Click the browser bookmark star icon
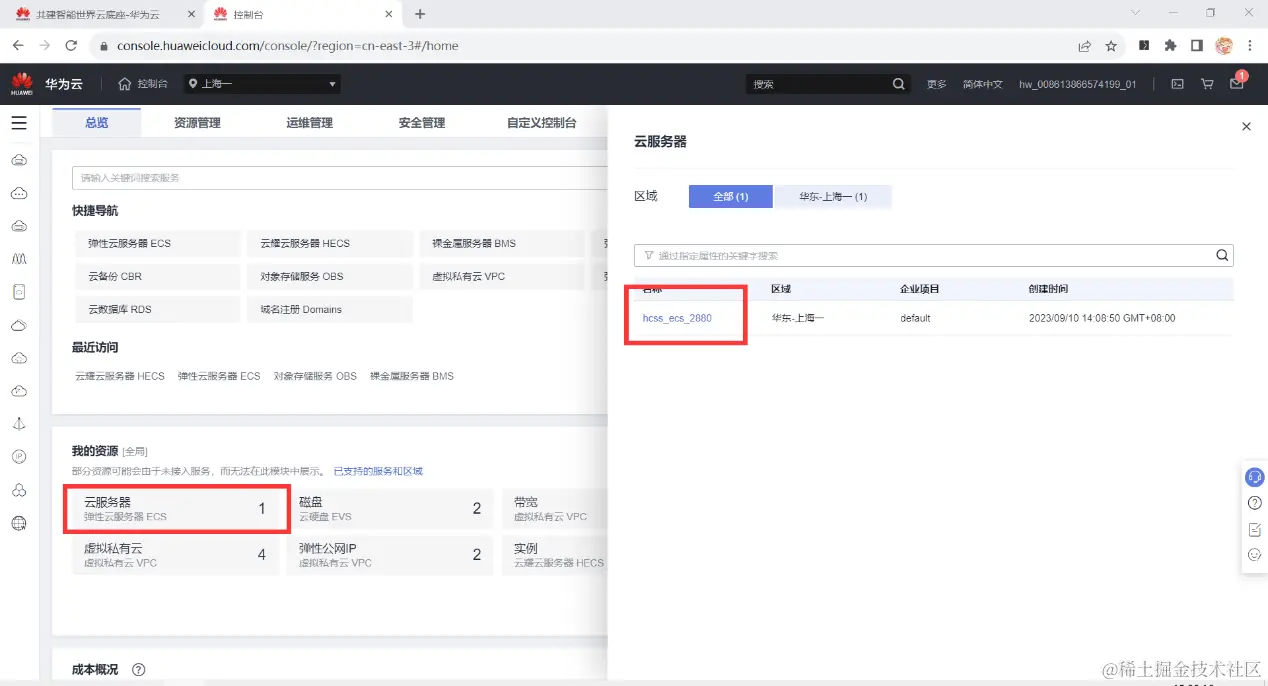Viewport: 1268px width, 686px height. coord(1111,46)
